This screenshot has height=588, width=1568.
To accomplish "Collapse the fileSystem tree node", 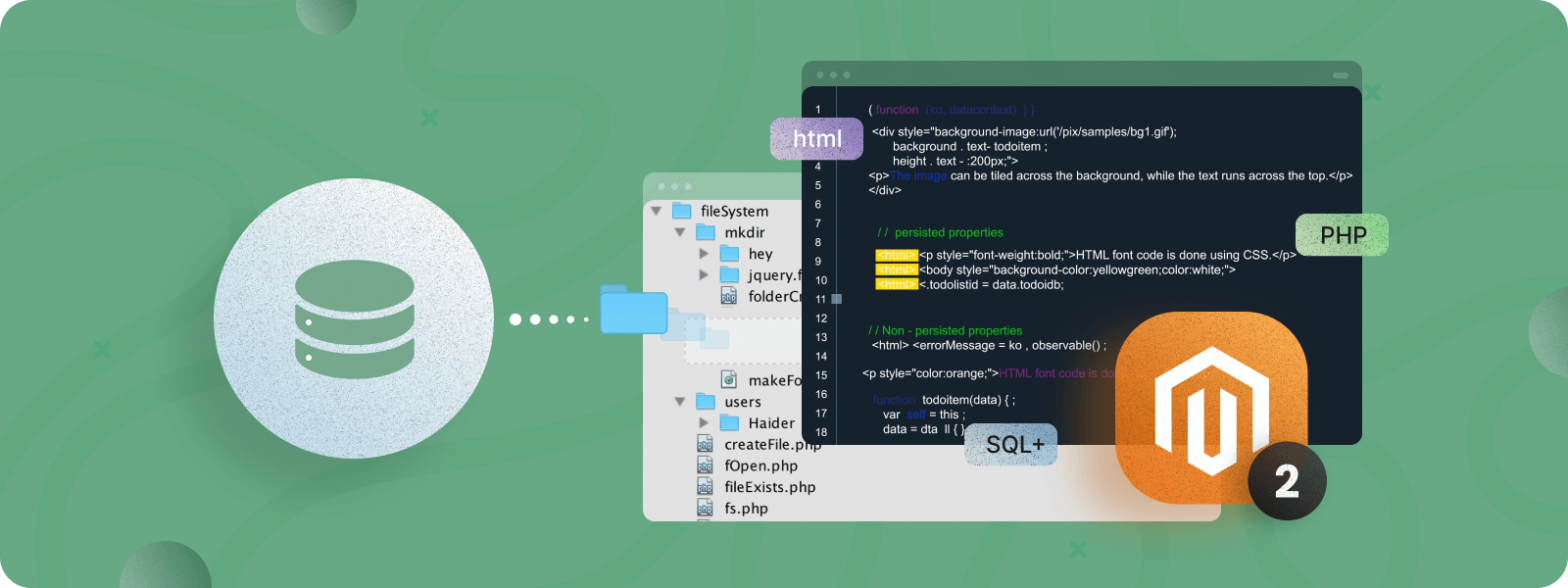I will pyautogui.click(x=656, y=211).
